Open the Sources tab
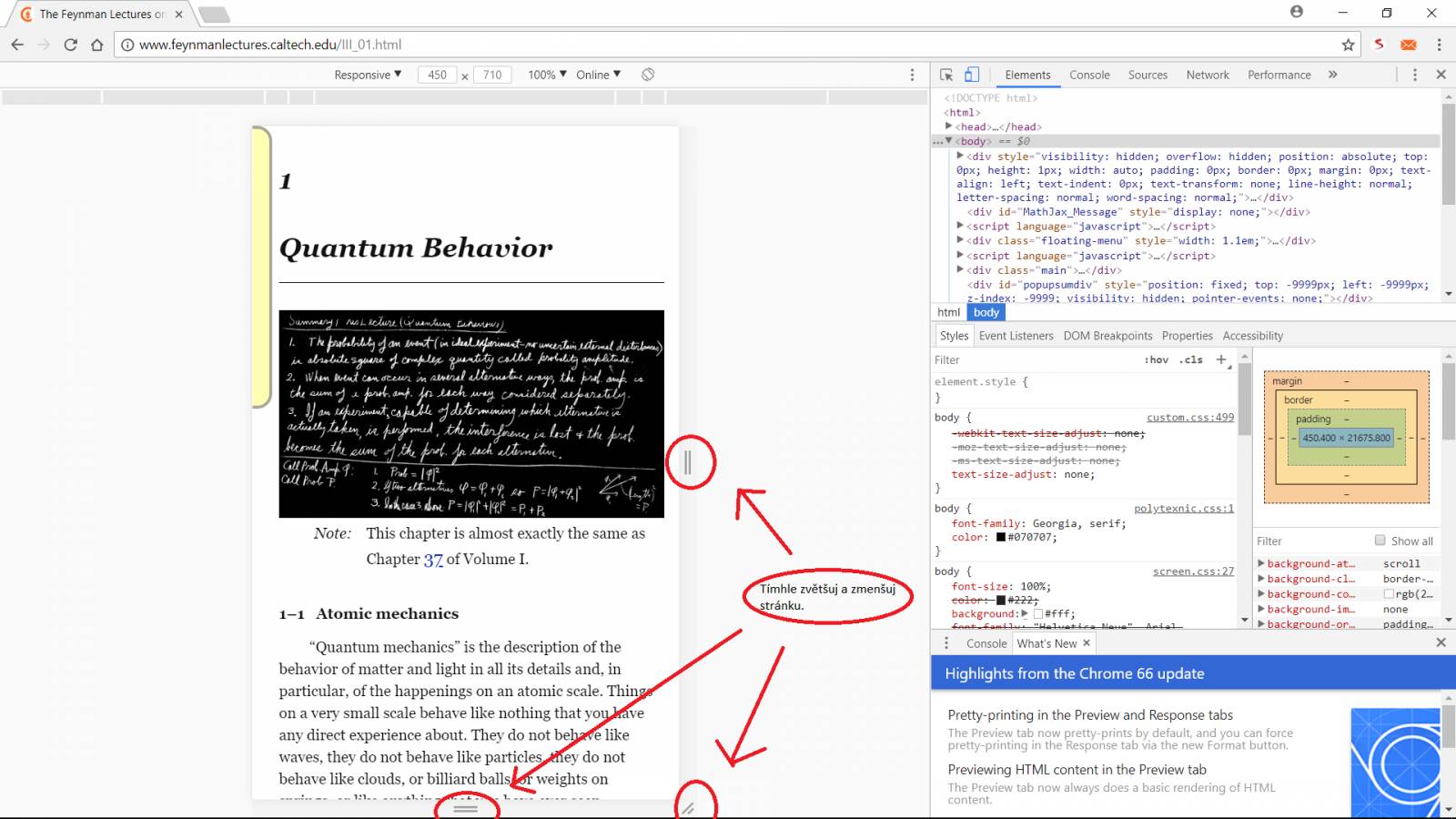This screenshot has width=1456, height=819. (1148, 75)
